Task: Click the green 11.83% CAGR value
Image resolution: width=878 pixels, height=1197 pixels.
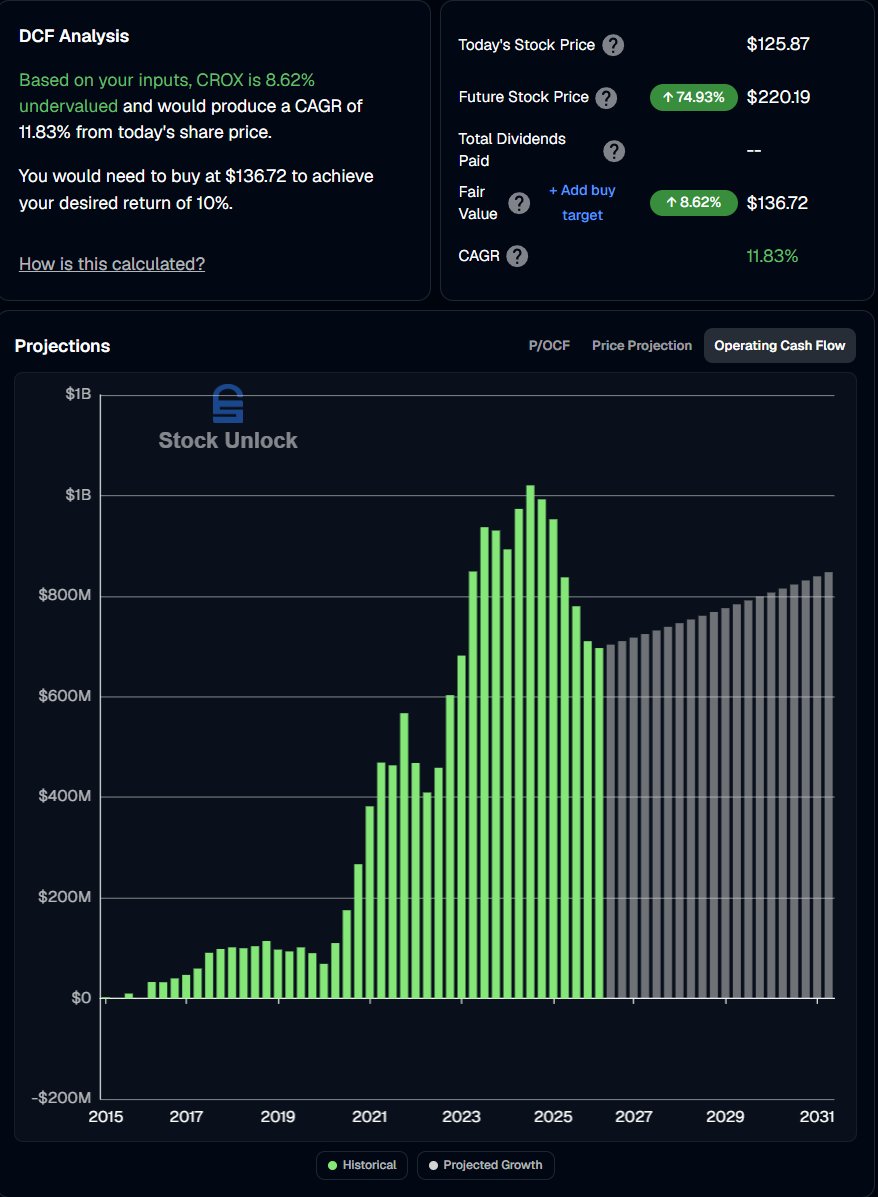Action: 772,256
